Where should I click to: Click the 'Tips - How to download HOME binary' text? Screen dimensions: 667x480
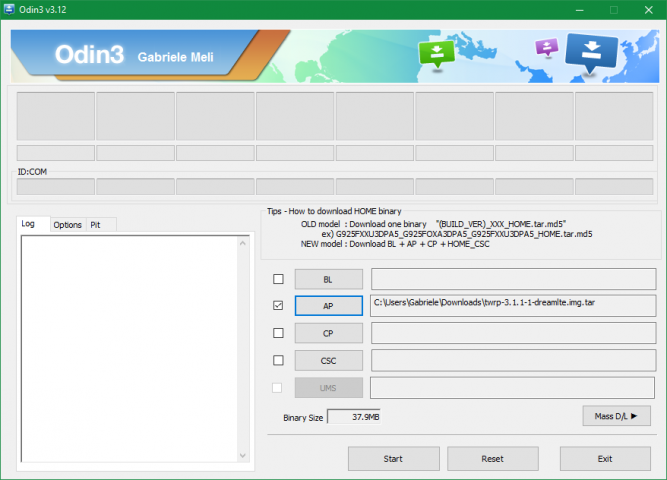pos(334,211)
